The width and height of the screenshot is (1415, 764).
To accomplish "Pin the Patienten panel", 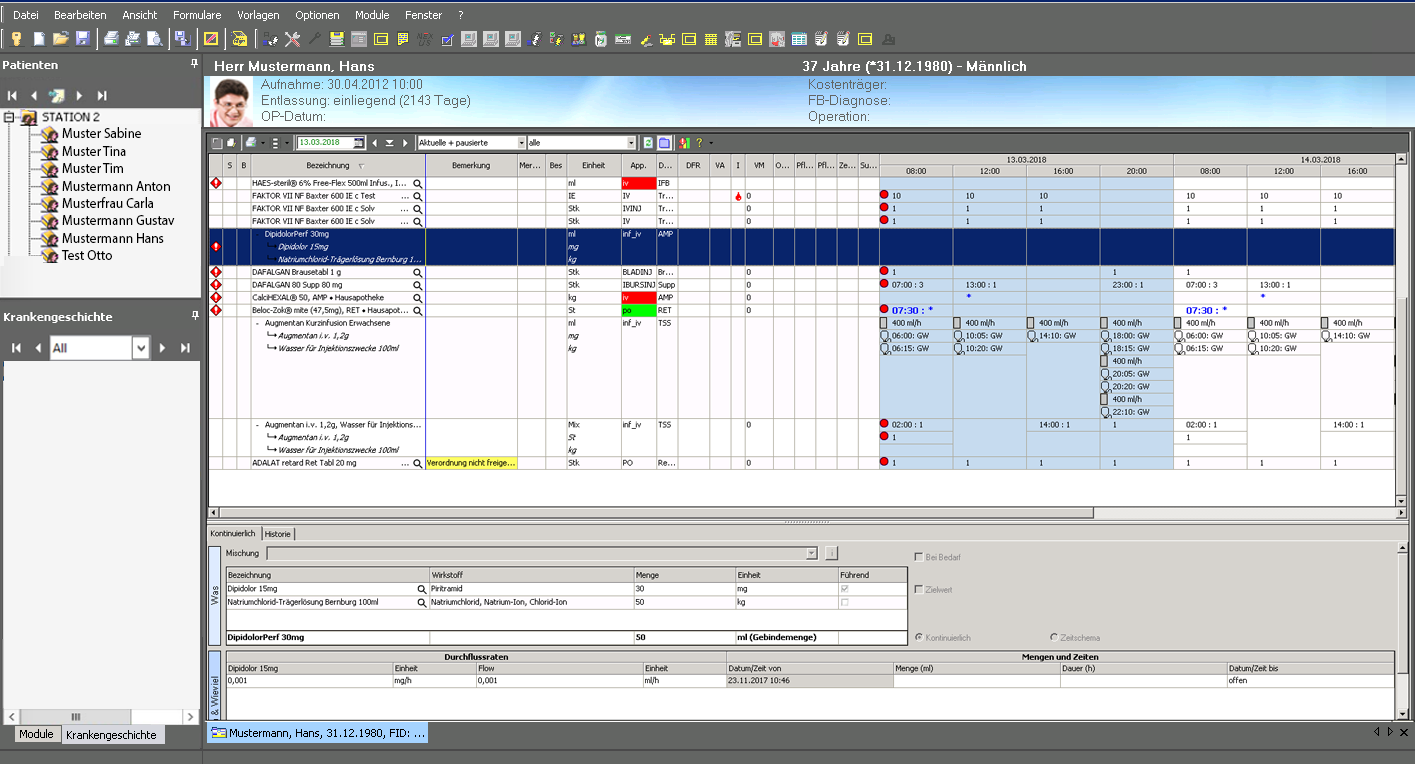I will pos(195,64).
